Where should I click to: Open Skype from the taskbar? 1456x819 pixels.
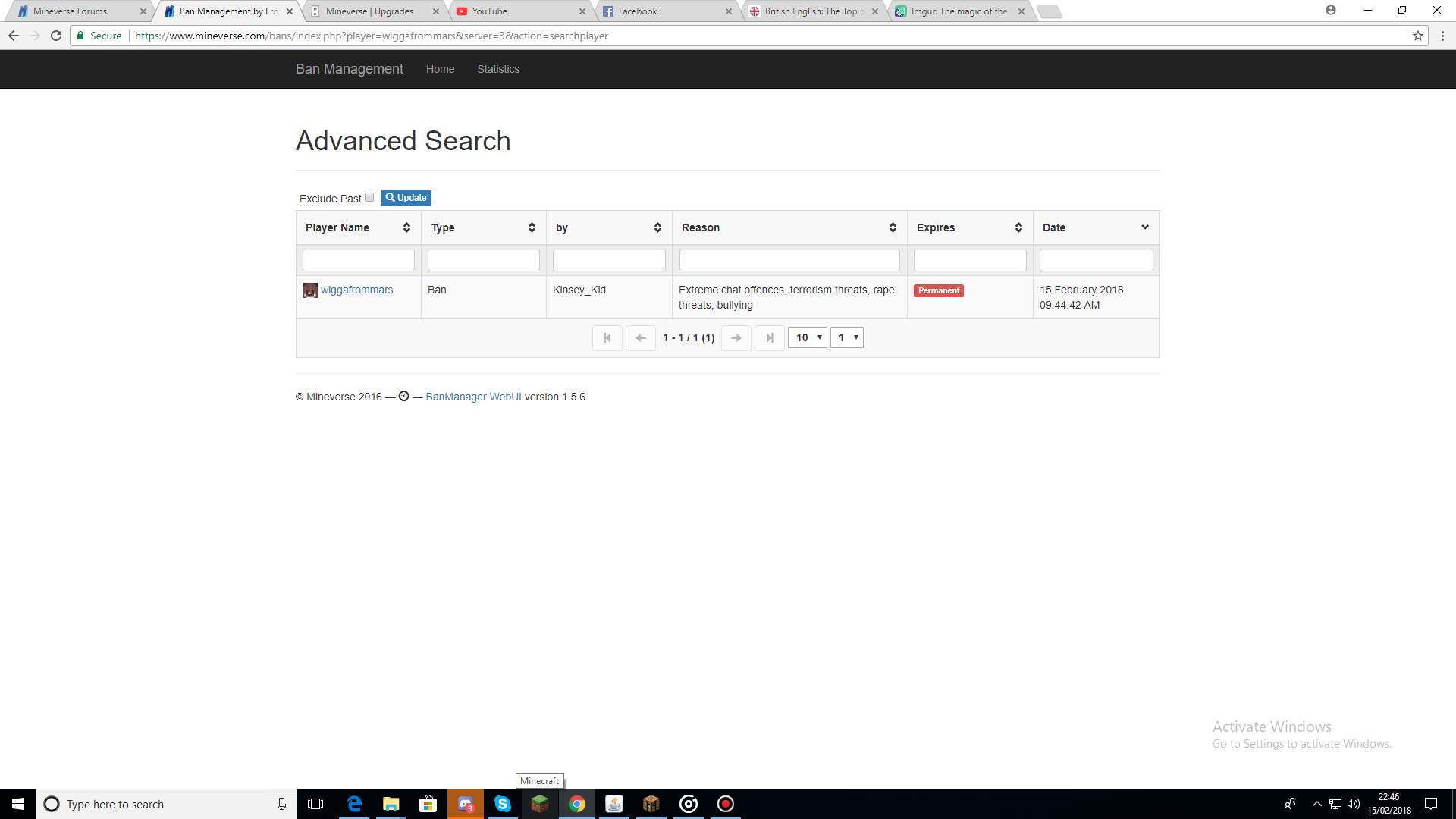pyautogui.click(x=502, y=804)
